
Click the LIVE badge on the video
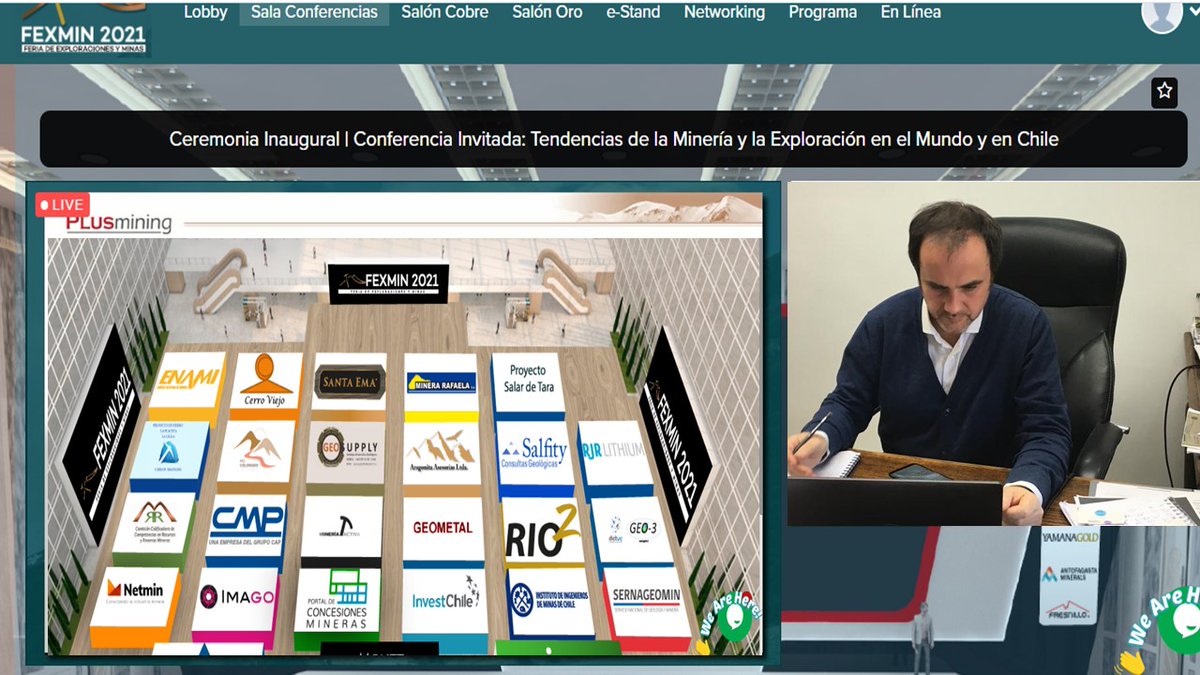tap(62, 205)
